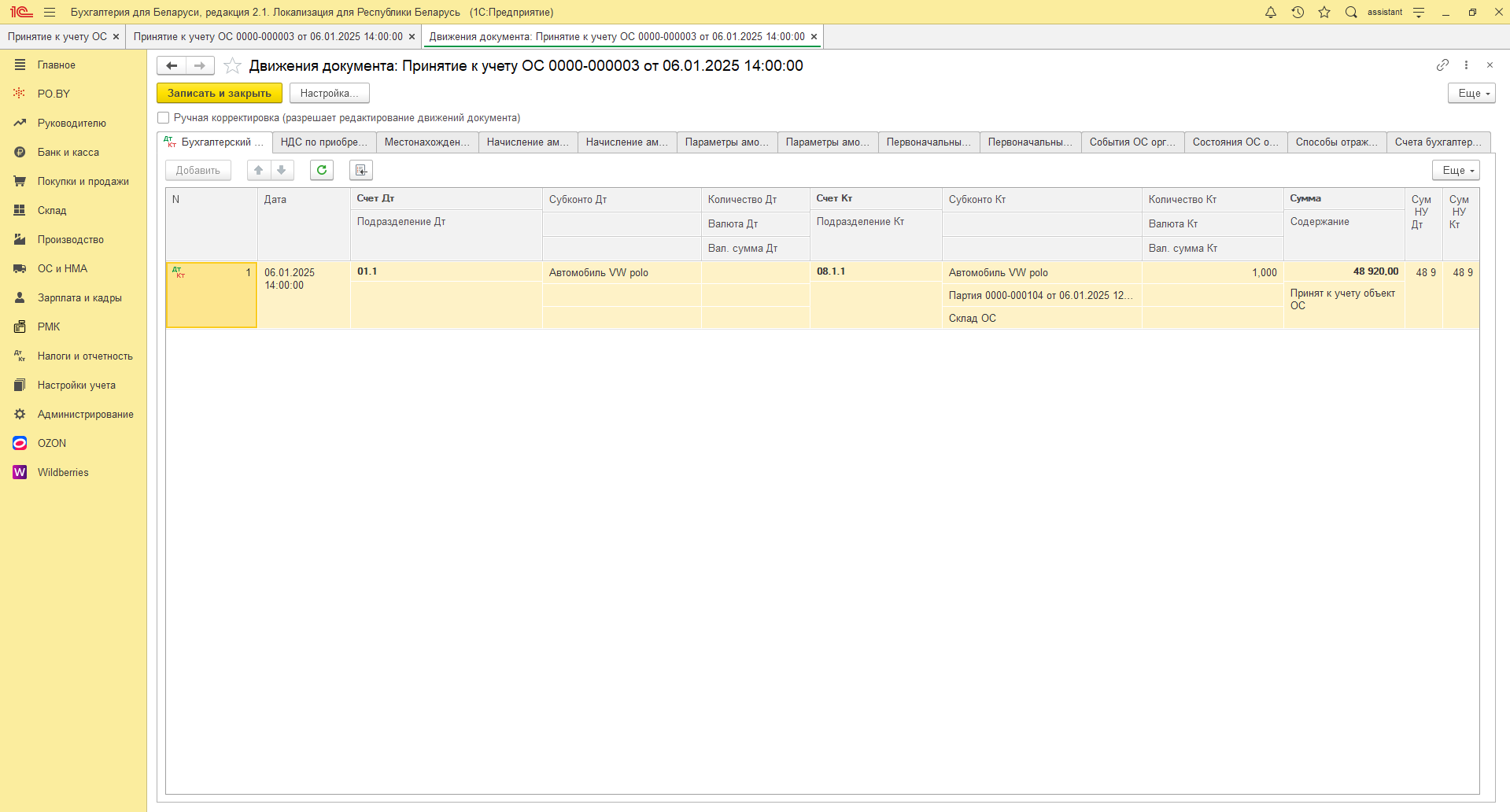Click the get link icon
This screenshot has height=812, width=1510.
coord(1442,65)
